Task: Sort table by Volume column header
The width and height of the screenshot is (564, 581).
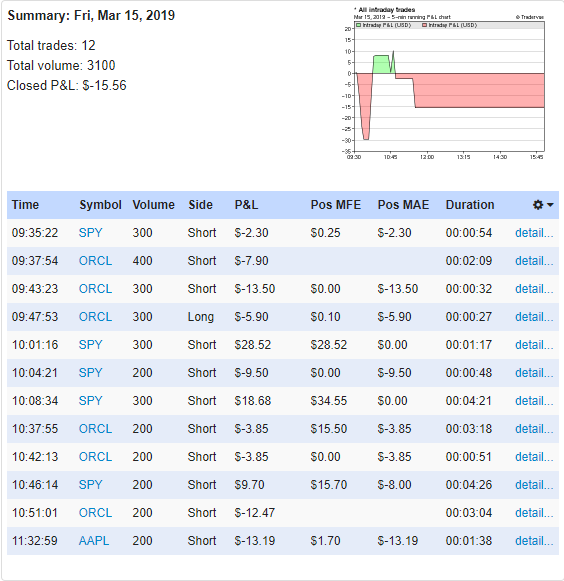Action: (153, 205)
